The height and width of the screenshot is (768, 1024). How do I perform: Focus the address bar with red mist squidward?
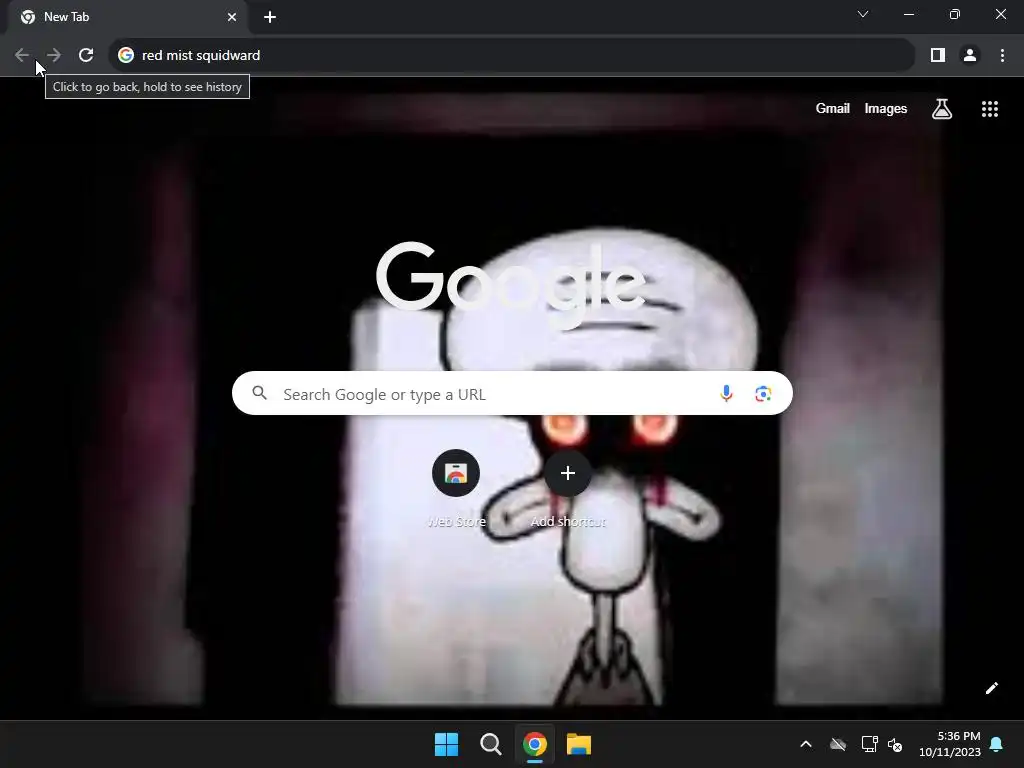coord(512,56)
